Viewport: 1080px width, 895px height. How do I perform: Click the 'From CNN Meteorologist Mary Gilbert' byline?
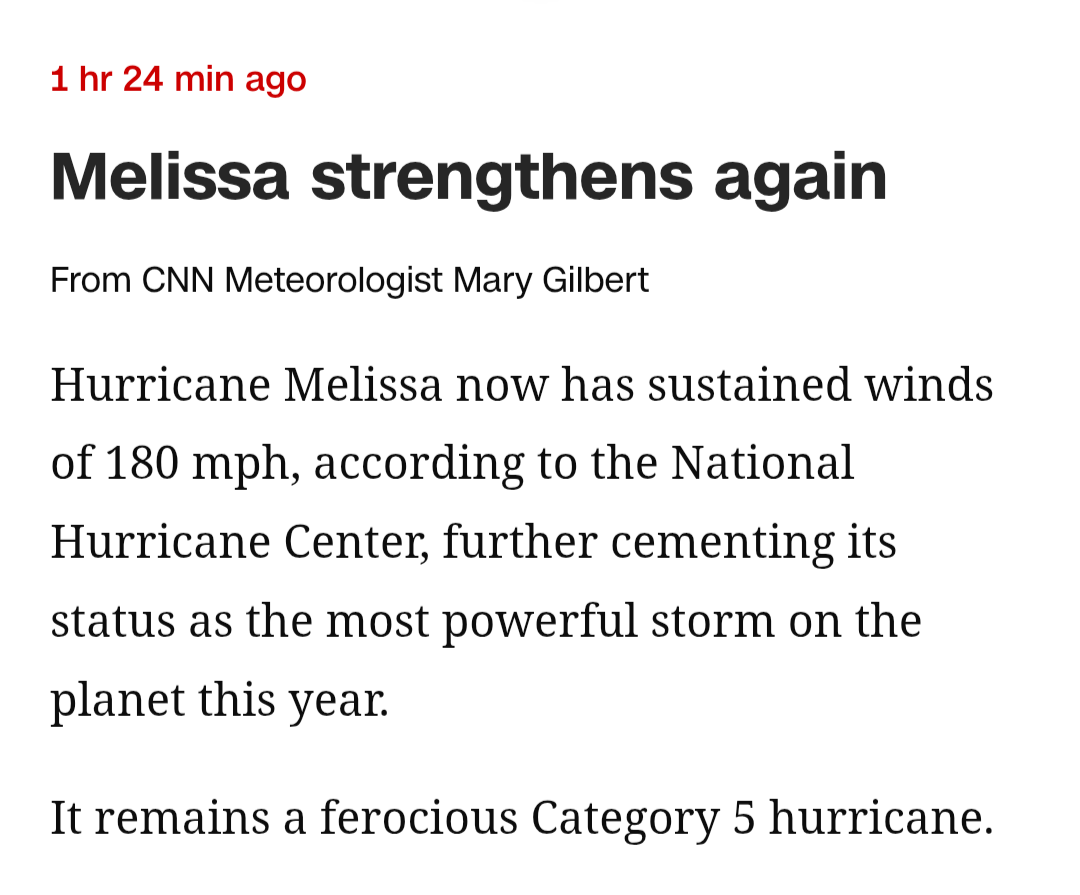[349, 281]
